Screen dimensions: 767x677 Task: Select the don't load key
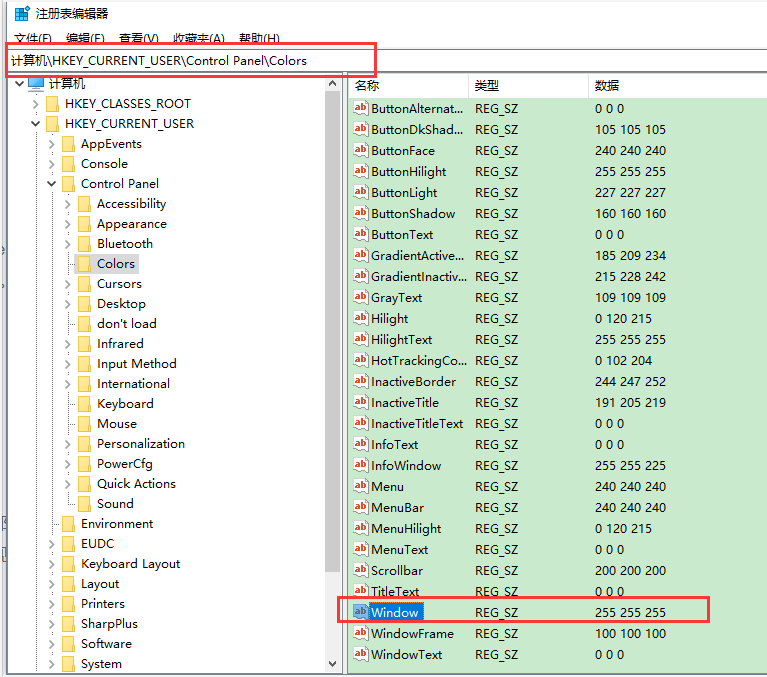[127, 324]
